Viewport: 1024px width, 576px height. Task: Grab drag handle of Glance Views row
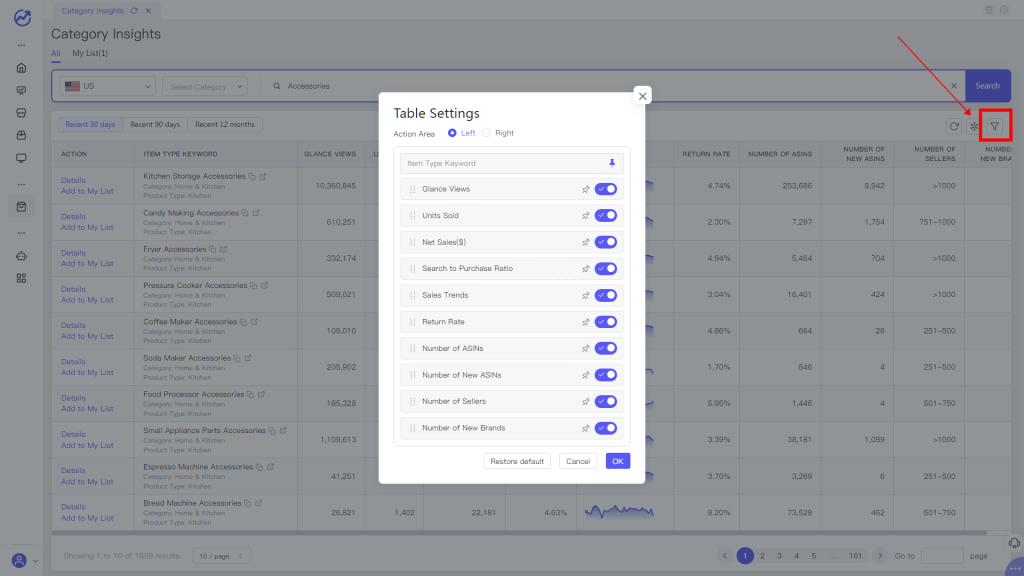click(x=412, y=189)
